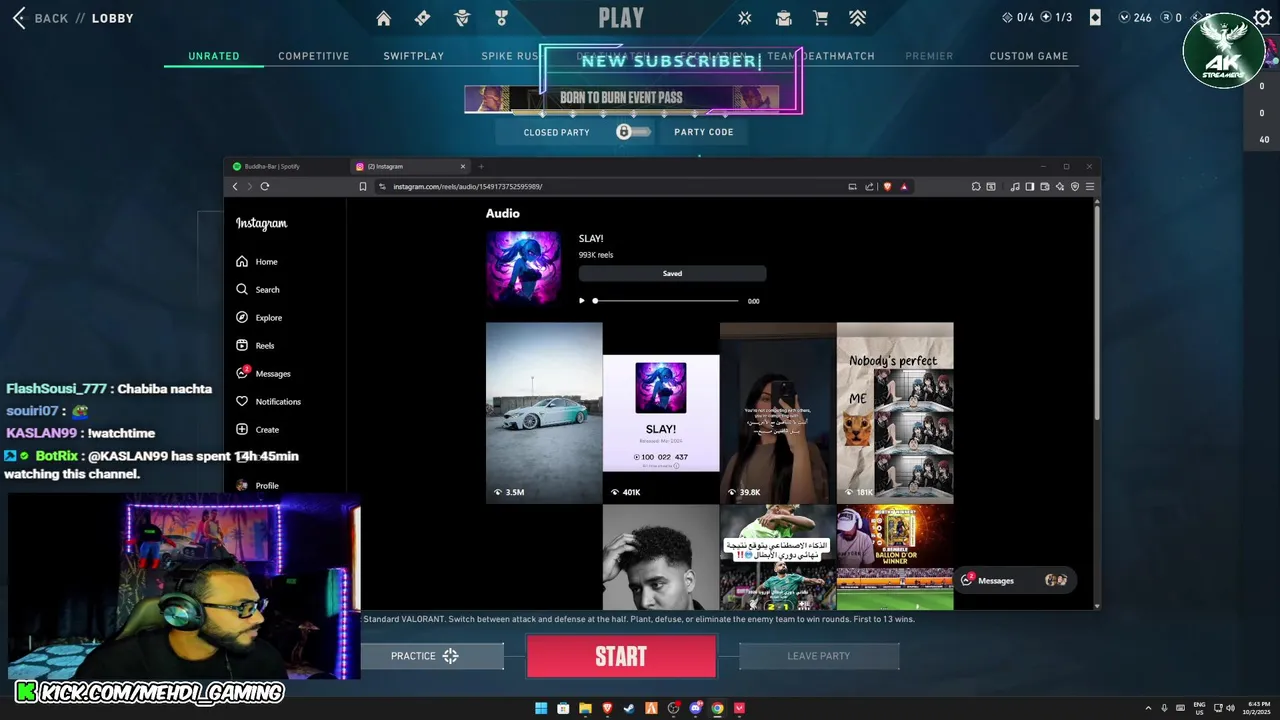The width and height of the screenshot is (1280, 720).
Task: Open Instagram Create
Action: [257, 429]
